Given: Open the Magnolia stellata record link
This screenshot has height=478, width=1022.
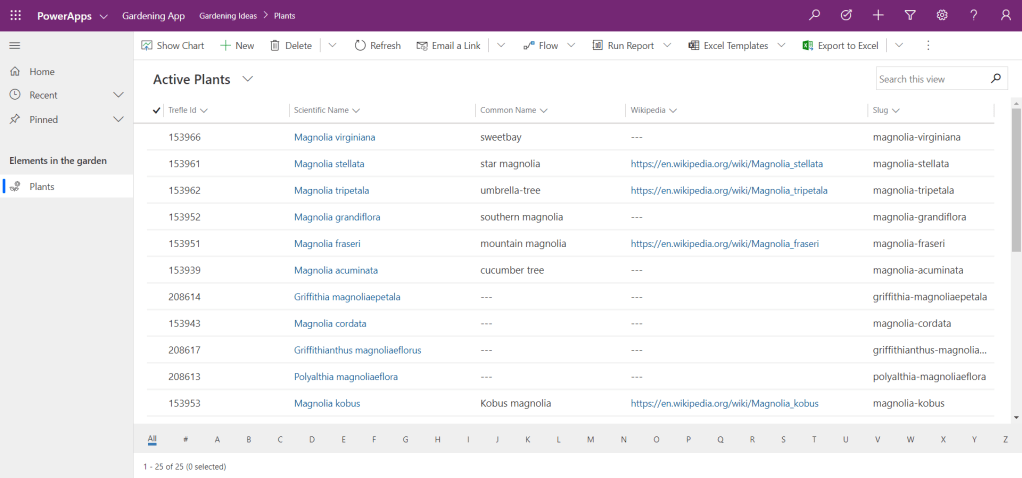Looking at the screenshot, I should [329, 163].
